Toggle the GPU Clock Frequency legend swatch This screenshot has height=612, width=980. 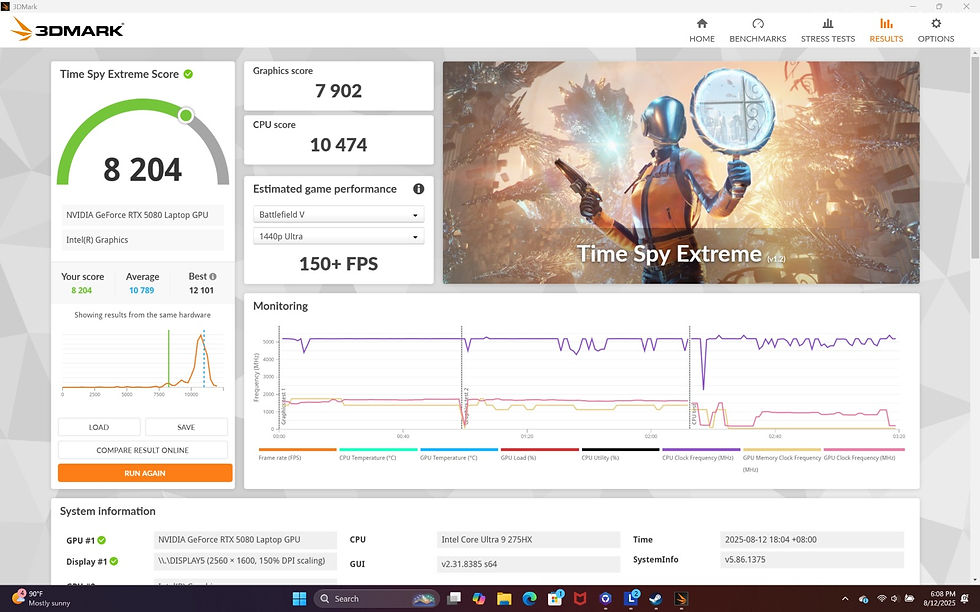point(864,449)
